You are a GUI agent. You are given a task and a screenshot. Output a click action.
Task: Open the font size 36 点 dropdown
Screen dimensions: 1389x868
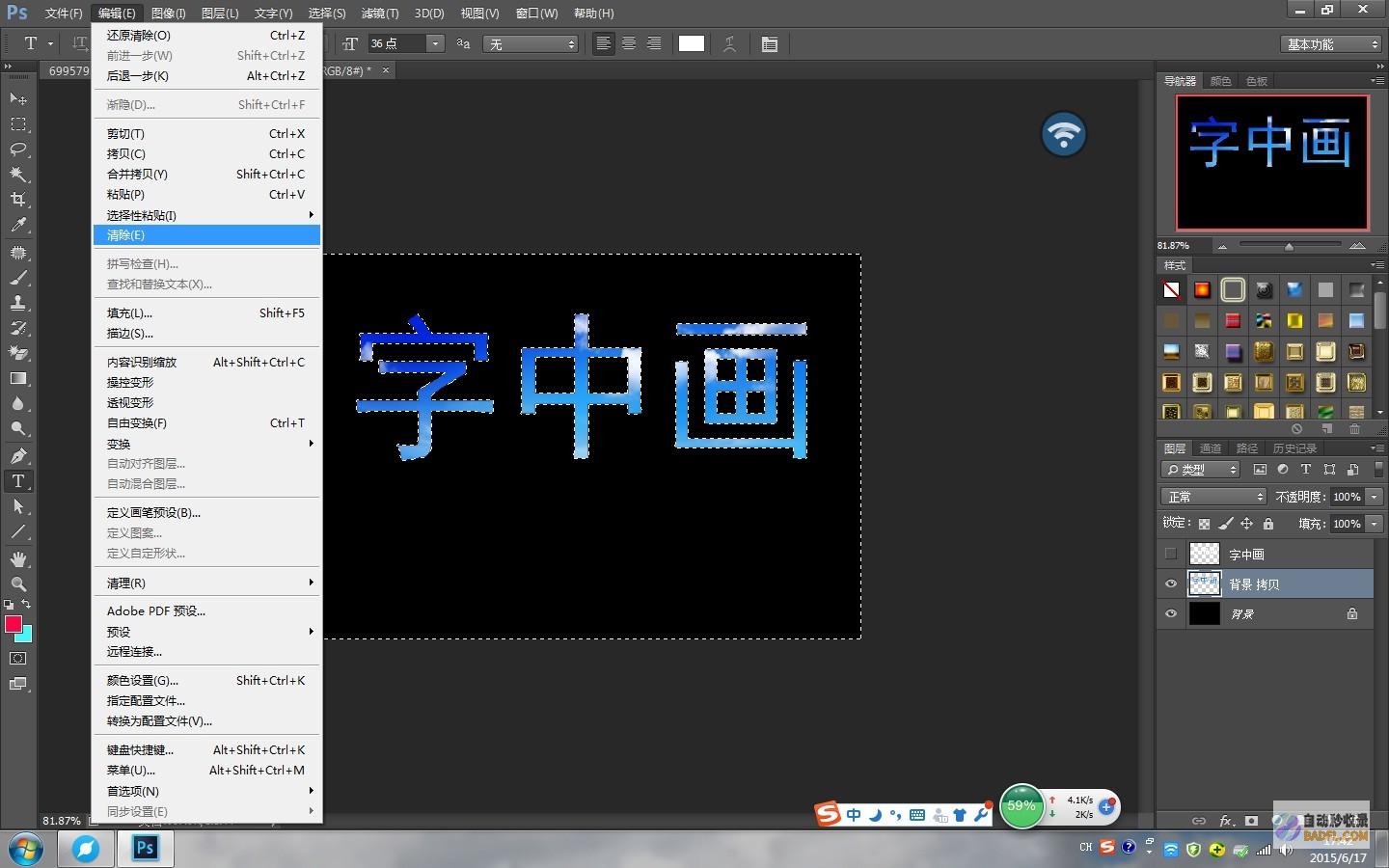435,43
